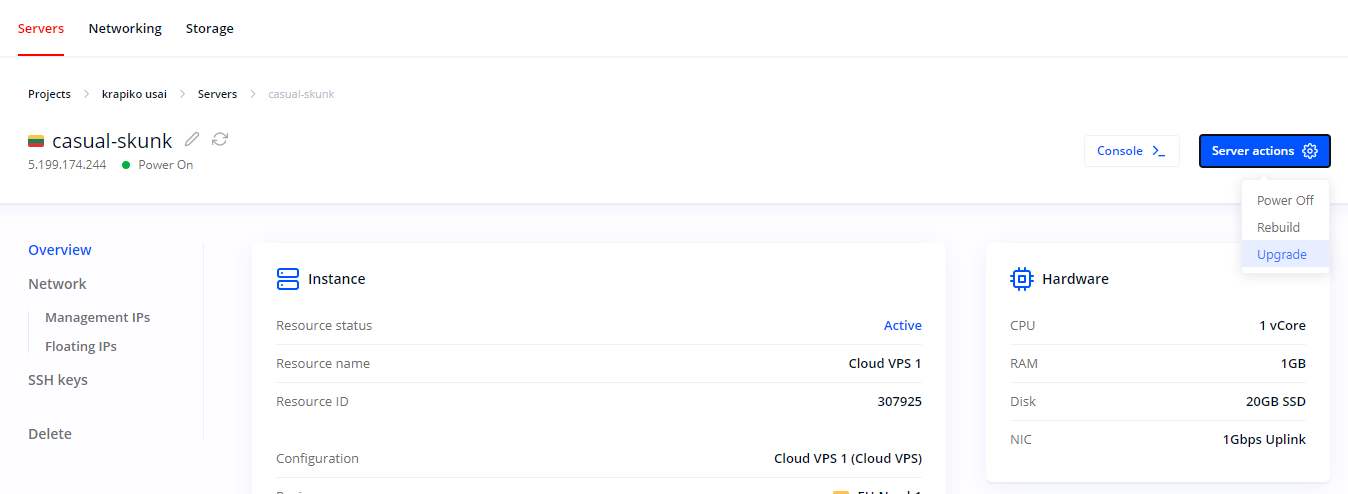The width and height of the screenshot is (1348, 494).
Task: Go to Projects in the breadcrumb
Action: click(49, 94)
